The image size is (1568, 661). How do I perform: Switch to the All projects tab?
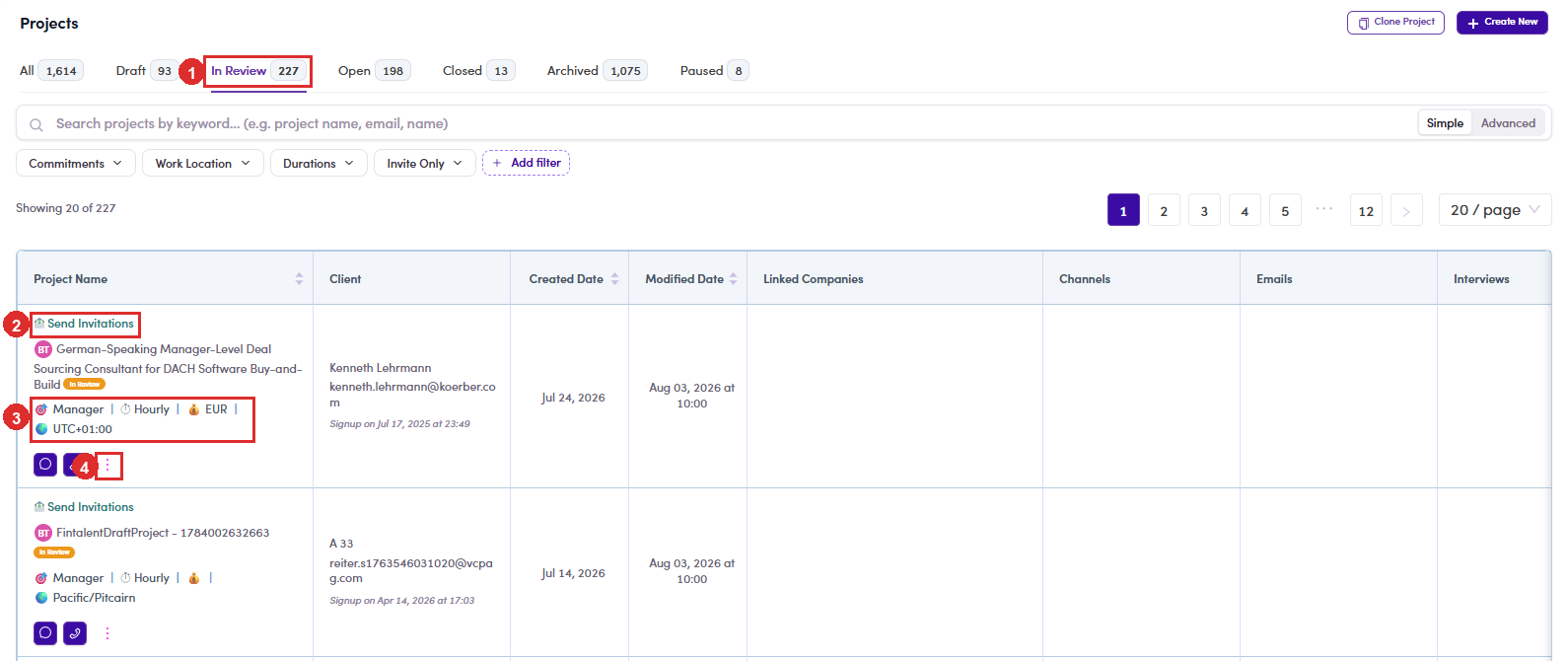coord(50,71)
